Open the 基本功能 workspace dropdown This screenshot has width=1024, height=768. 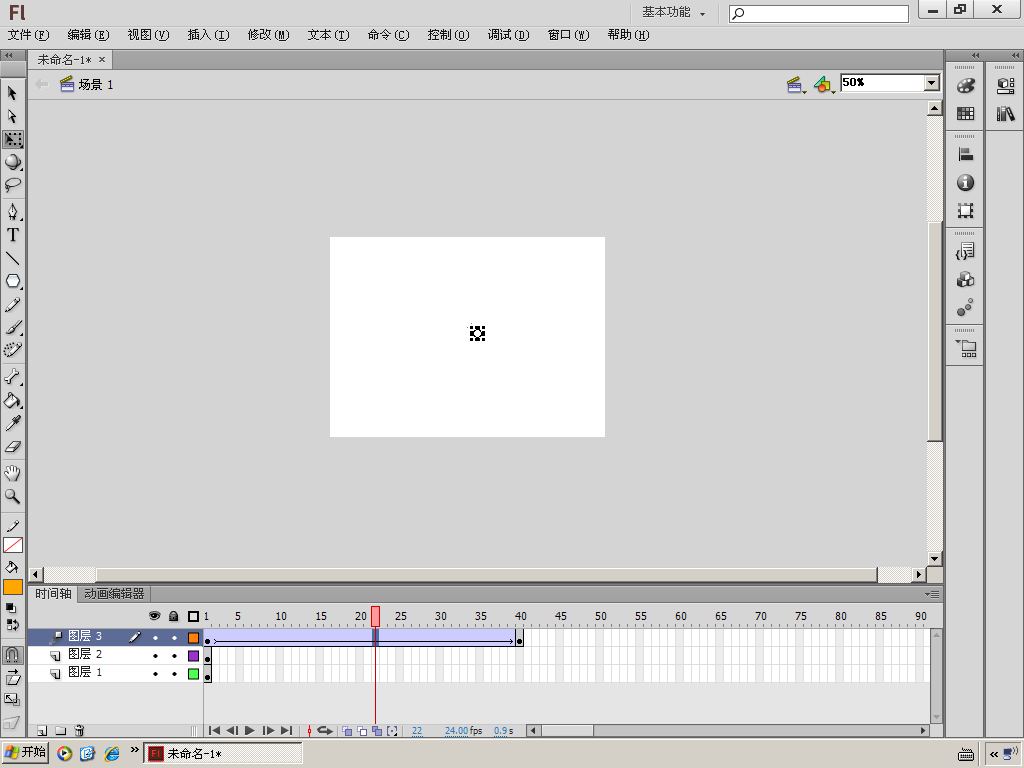click(673, 13)
